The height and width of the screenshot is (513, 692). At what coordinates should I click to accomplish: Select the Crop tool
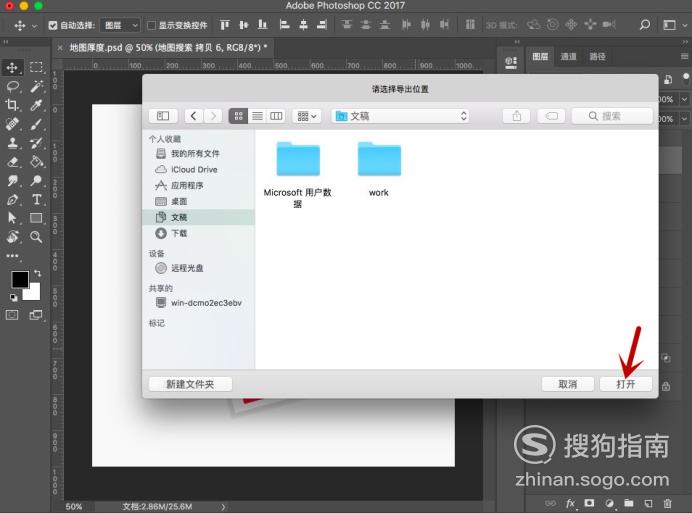[x=12, y=105]
